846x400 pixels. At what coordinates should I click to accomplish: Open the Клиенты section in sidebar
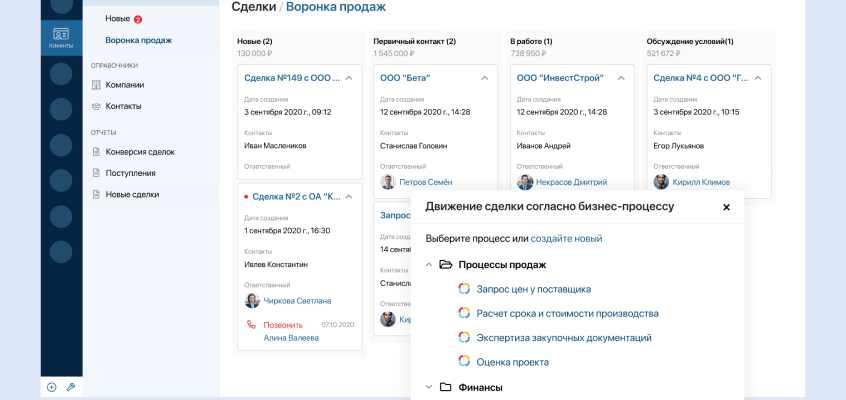[61, 37]
